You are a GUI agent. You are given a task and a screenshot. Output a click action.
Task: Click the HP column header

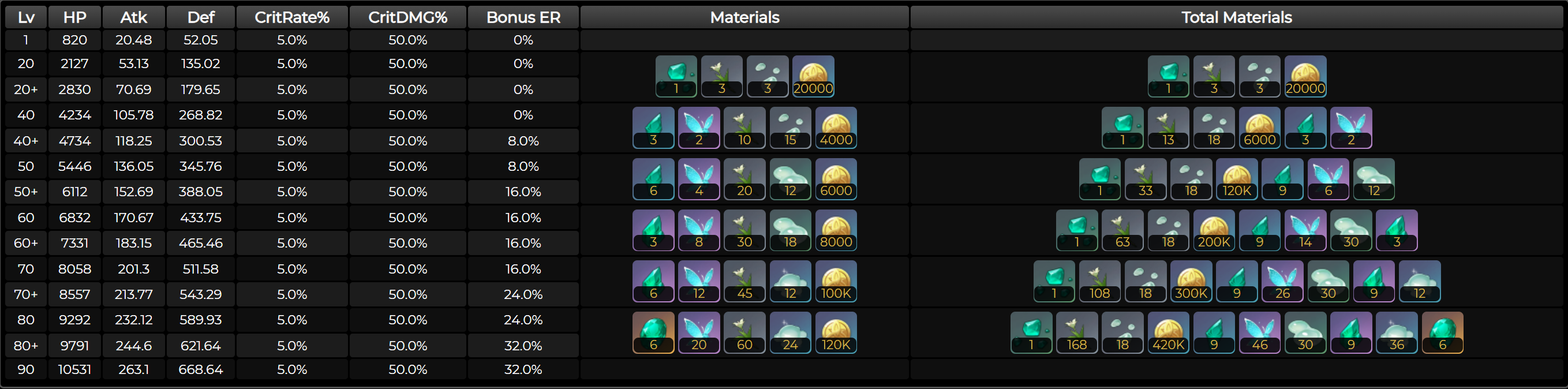75,17
